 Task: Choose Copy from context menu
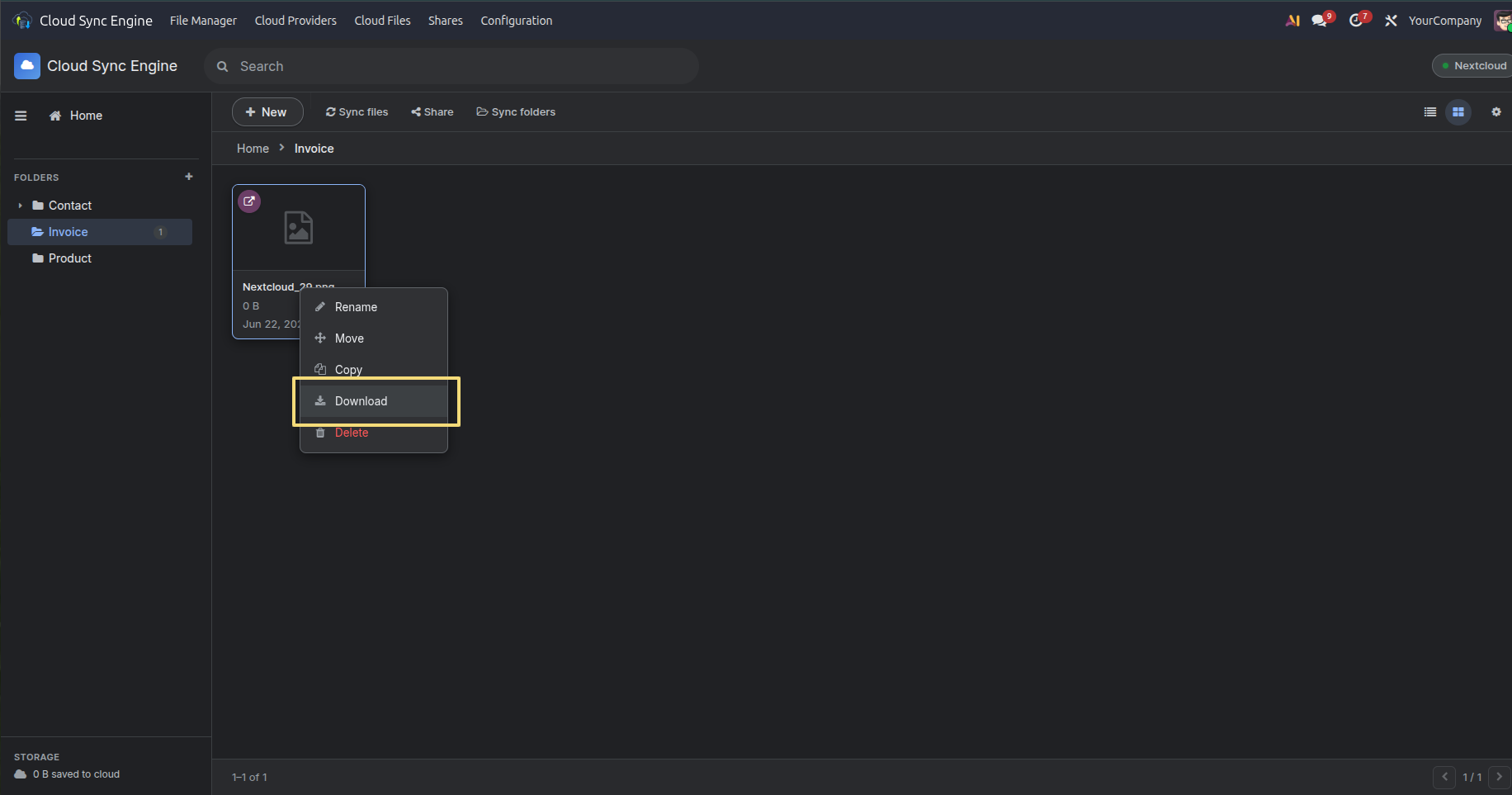(x=374, y=370)
